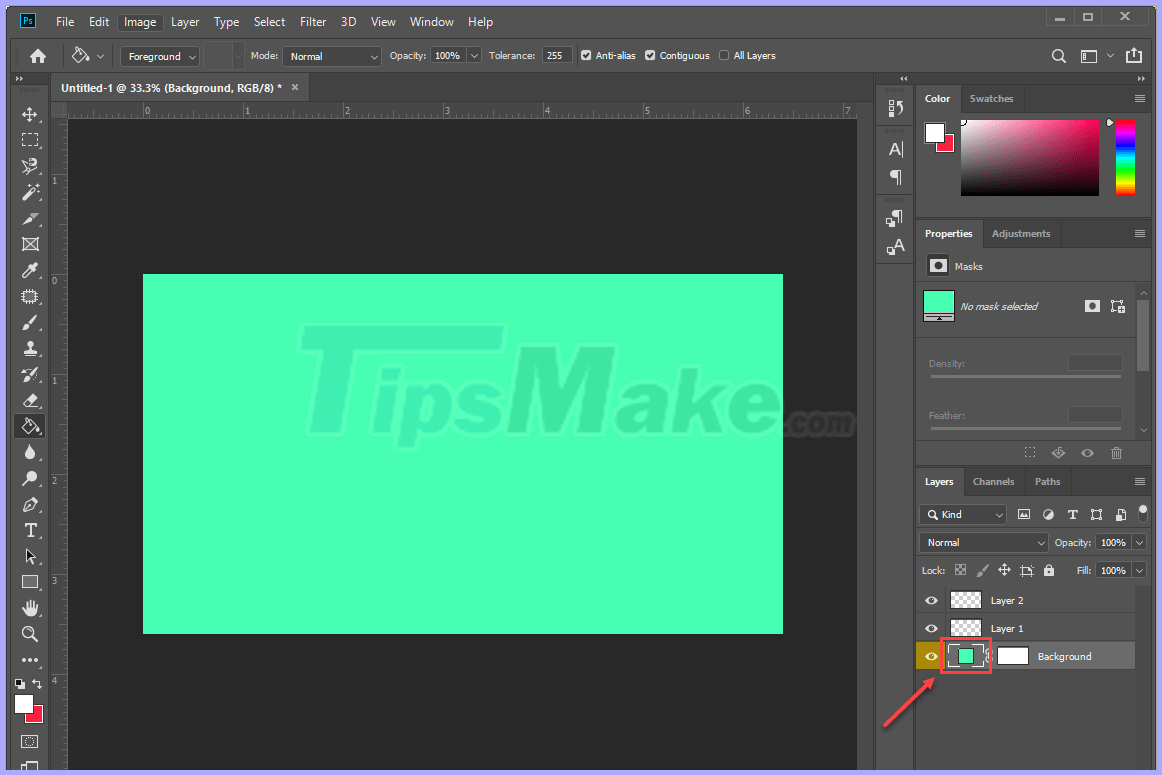1162x775 pixels.
Task: Select the Paint Bucket tool
Action: 30,427
